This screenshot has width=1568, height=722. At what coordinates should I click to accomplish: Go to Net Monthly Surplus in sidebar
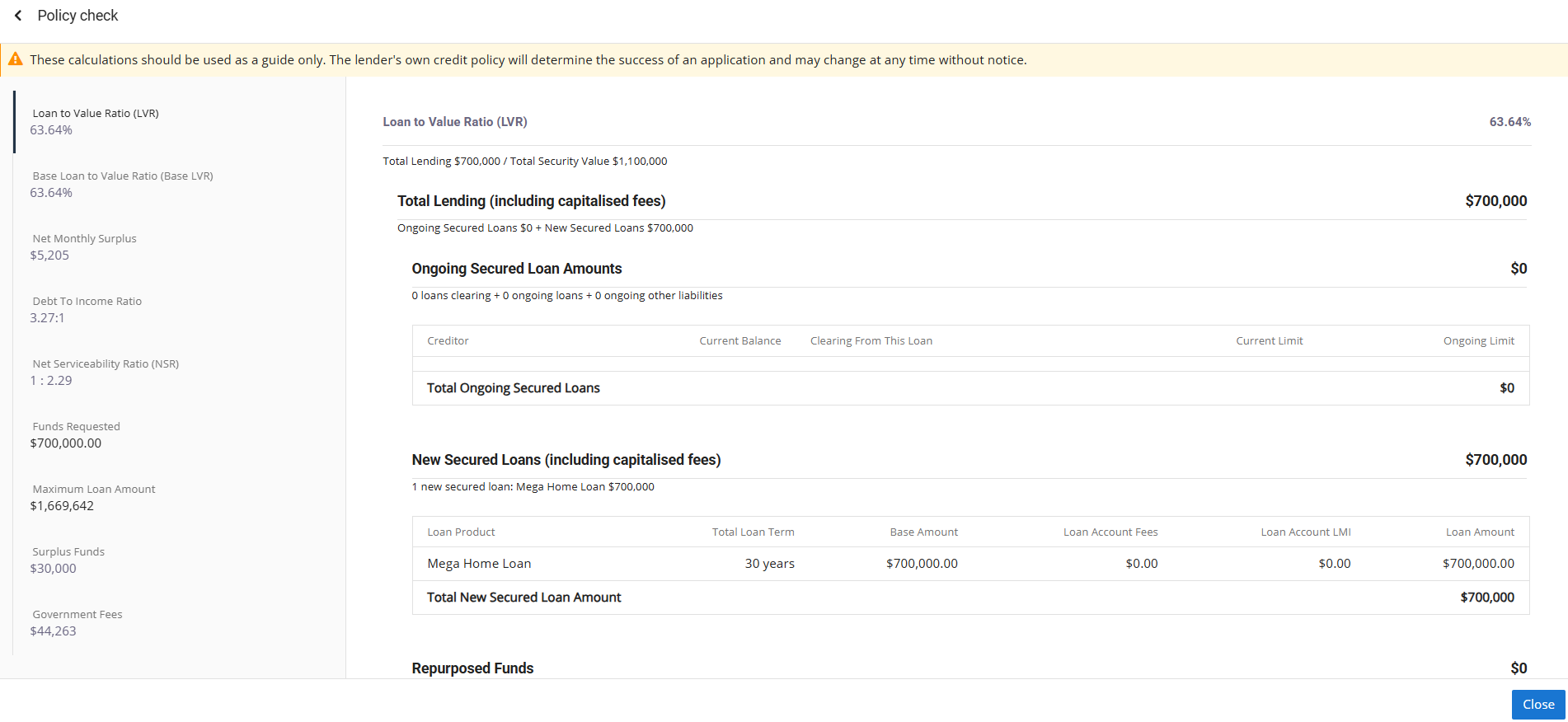(x=84, y=246)
